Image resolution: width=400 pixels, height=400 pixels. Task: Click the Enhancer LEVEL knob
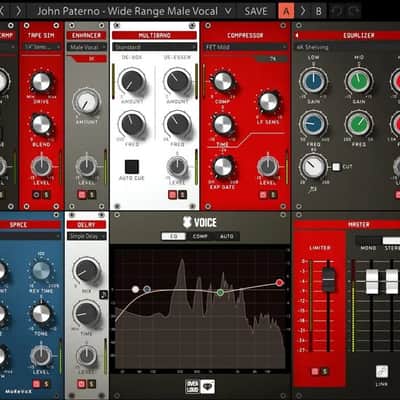tap(86, 166)
